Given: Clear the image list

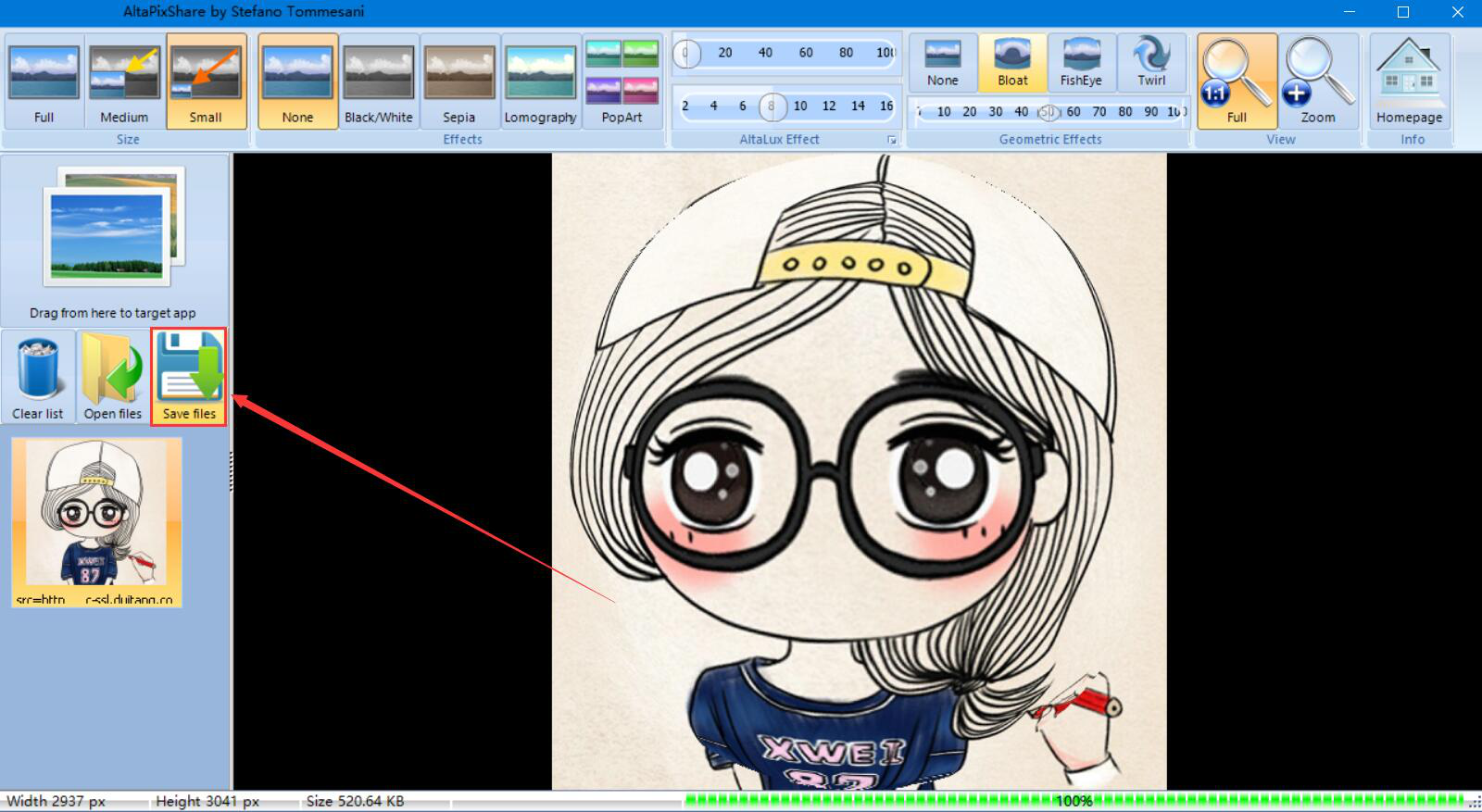Looking at the screenshot, I should 38,377.
